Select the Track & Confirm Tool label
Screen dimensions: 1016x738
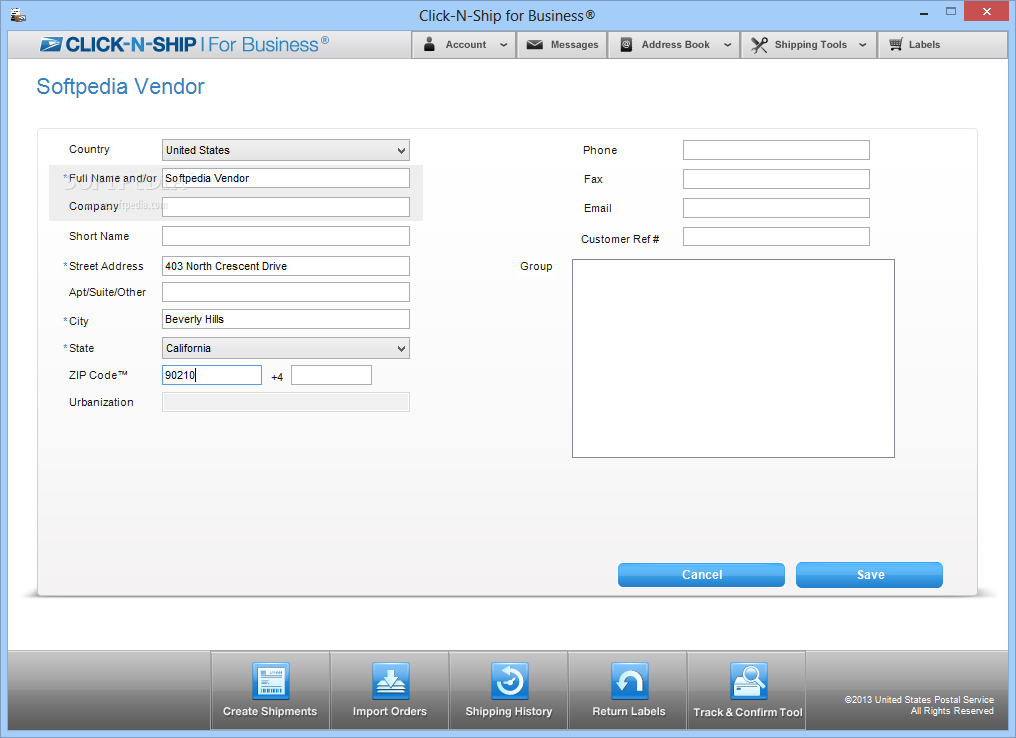coord(748,712)
